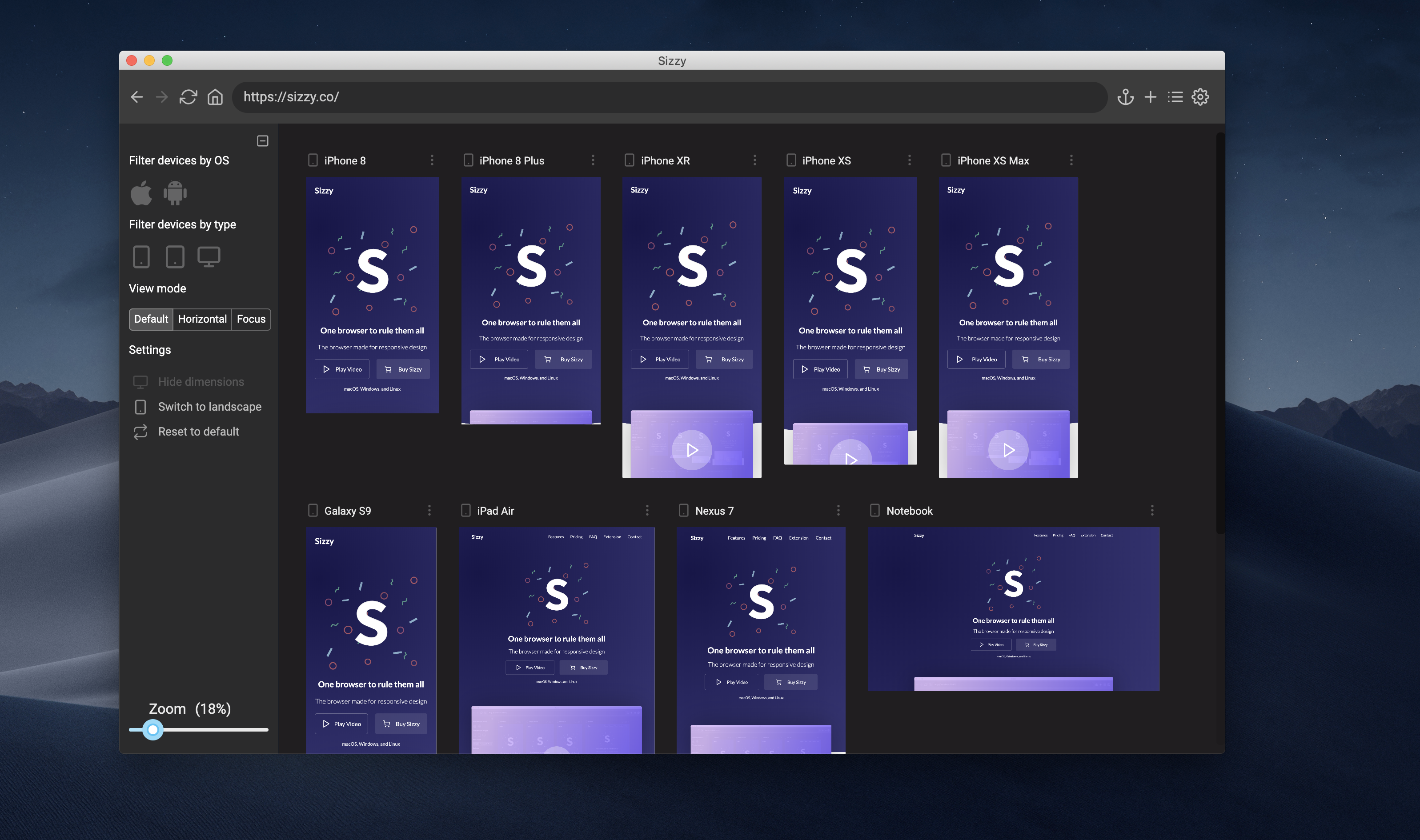Rotate iPhone XR using its device icon
1420x840 pixels.
[x=630, y=161]
